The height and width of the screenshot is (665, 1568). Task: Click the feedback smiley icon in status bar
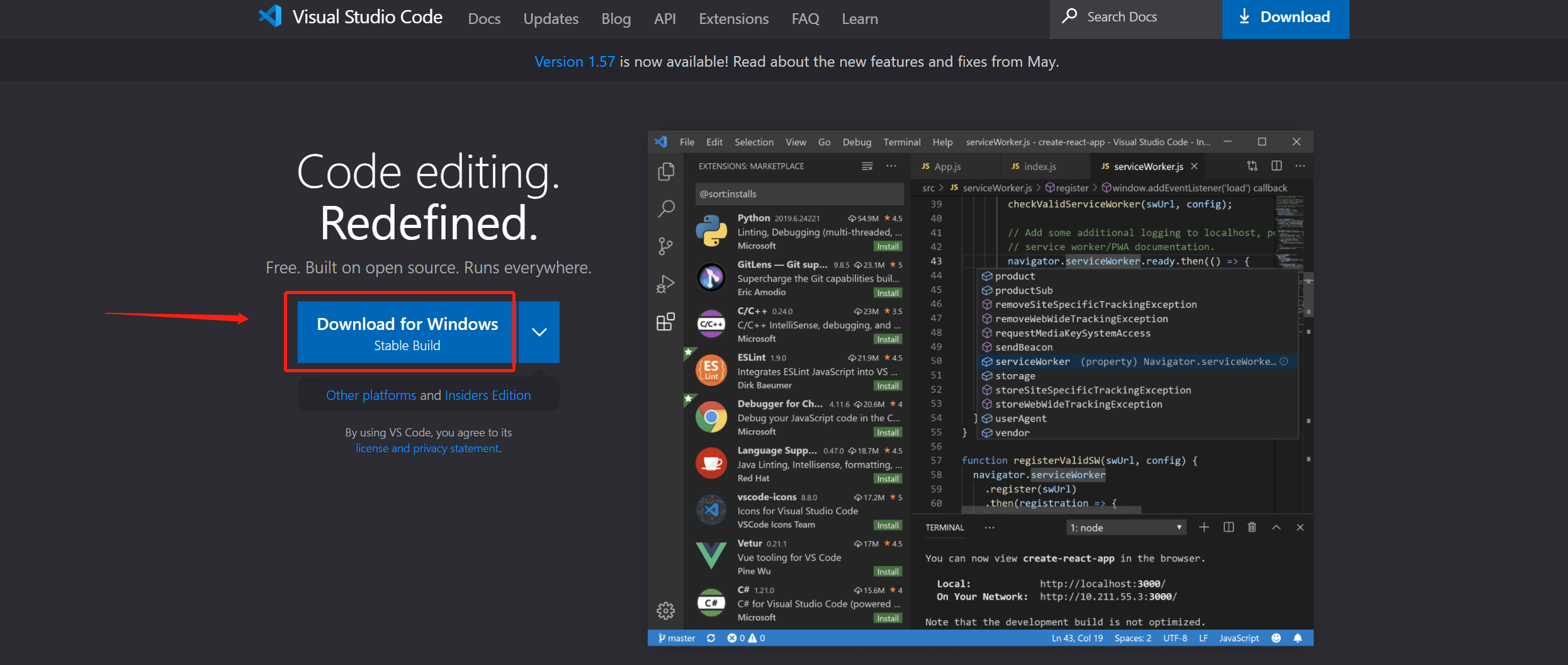coord(1276,638)
